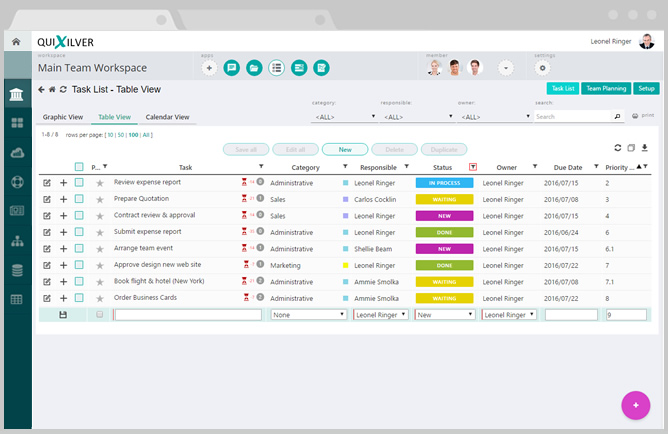Viewport: 668px width, 434px height.
Task: Check the Prepare Quotation row checkbox
Action: coord(79,199)
